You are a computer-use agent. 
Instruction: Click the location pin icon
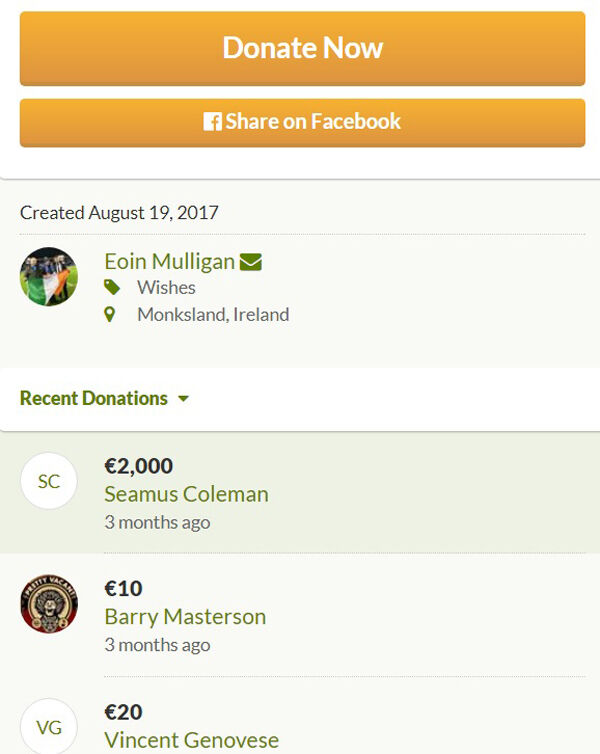[110, 315]
